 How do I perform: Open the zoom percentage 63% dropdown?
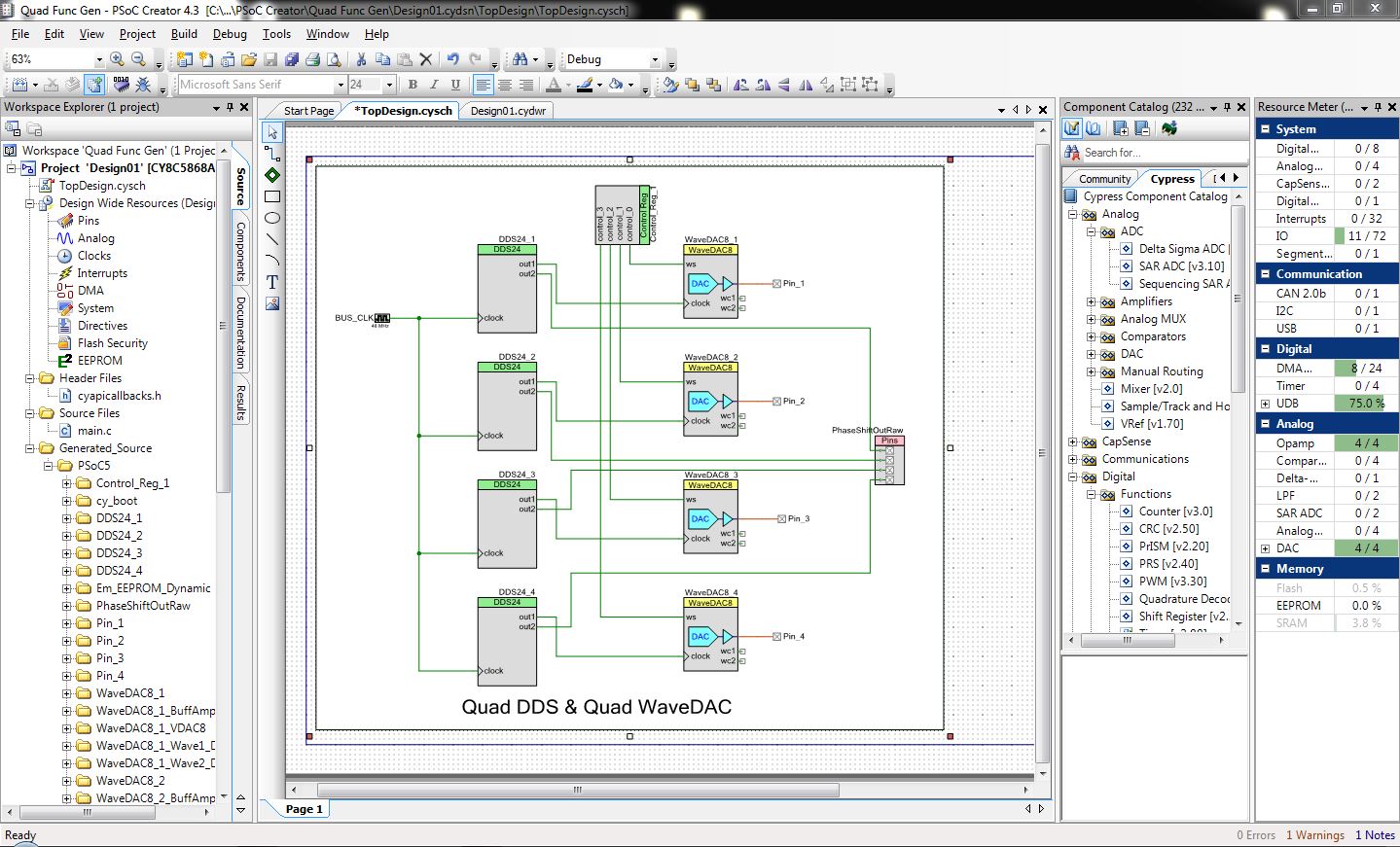[x=98, y=59]
